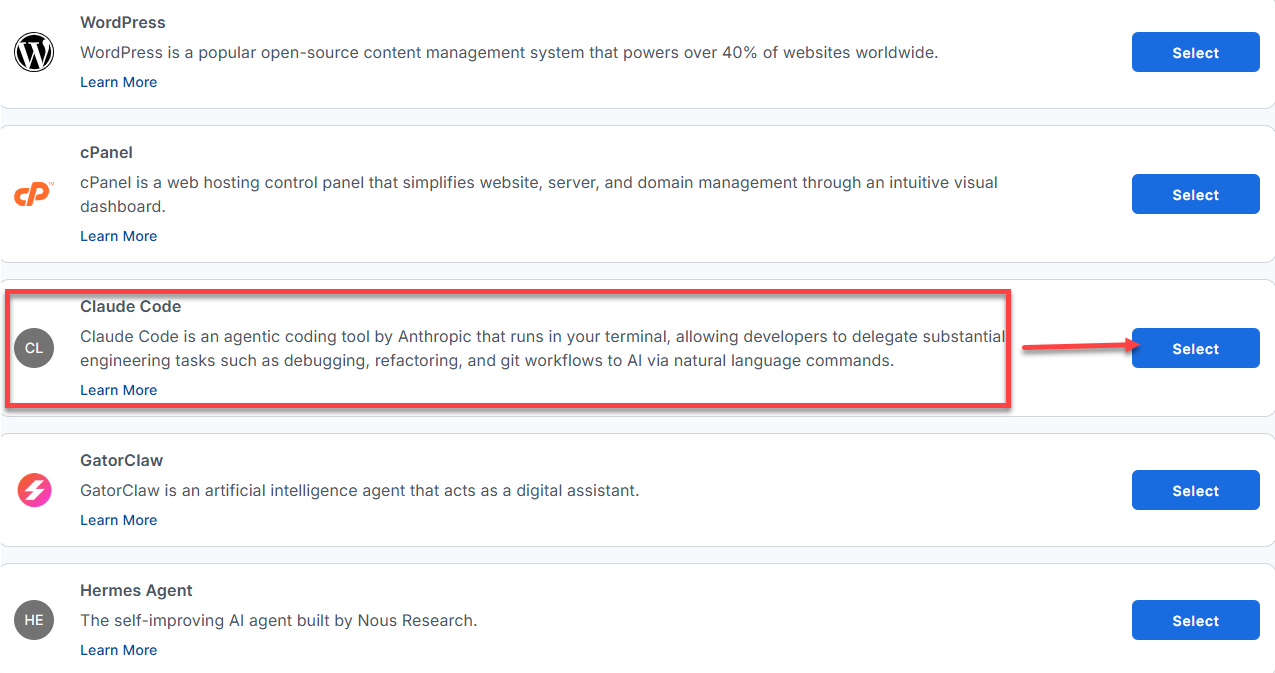
Task: Click the GatorClaw heading text
Action: coord(121,460)
